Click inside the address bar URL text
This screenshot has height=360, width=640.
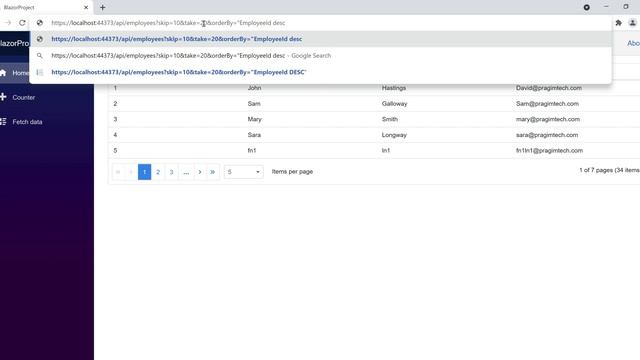(x=168, y=23)
